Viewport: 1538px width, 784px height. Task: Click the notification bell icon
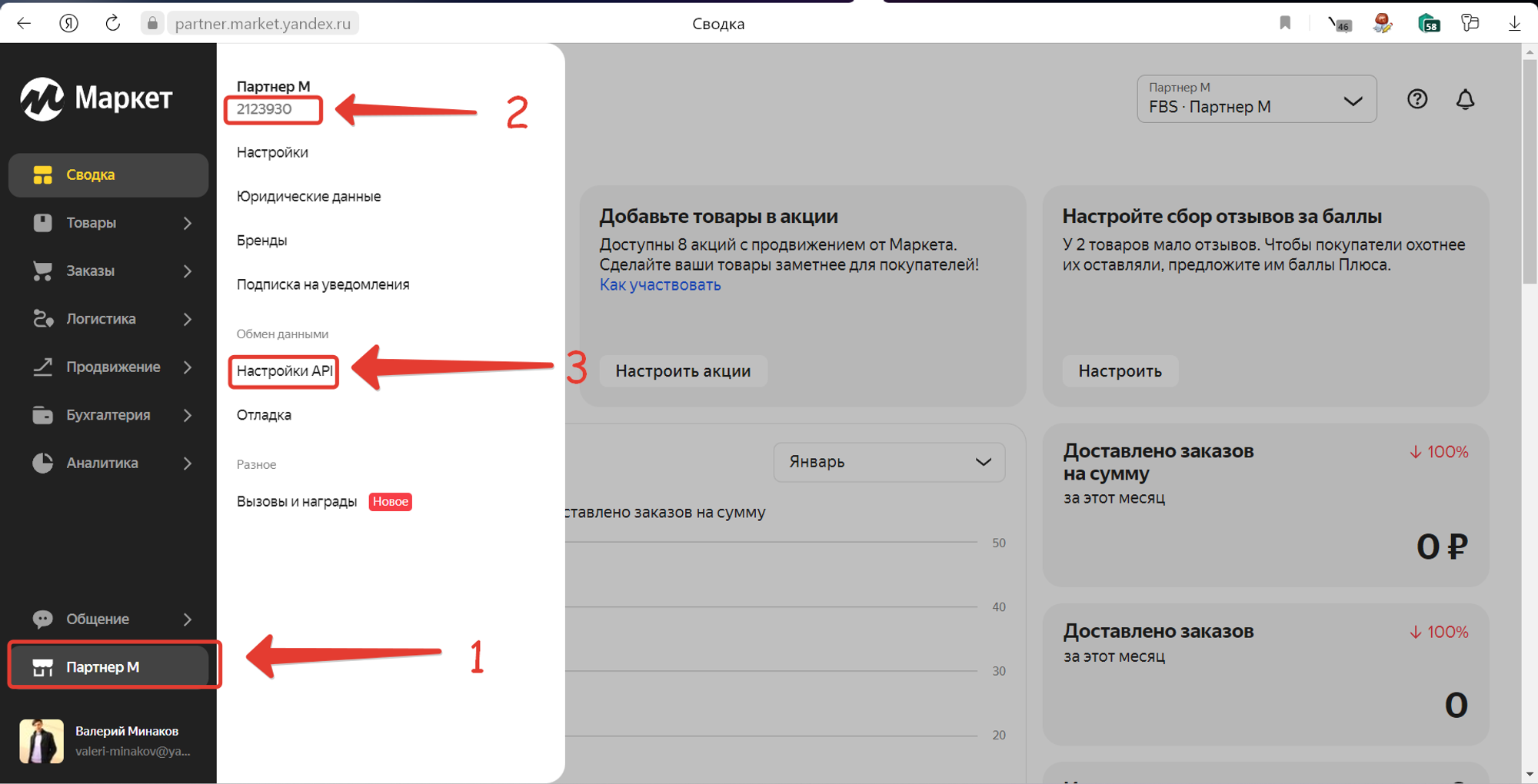1465,98
